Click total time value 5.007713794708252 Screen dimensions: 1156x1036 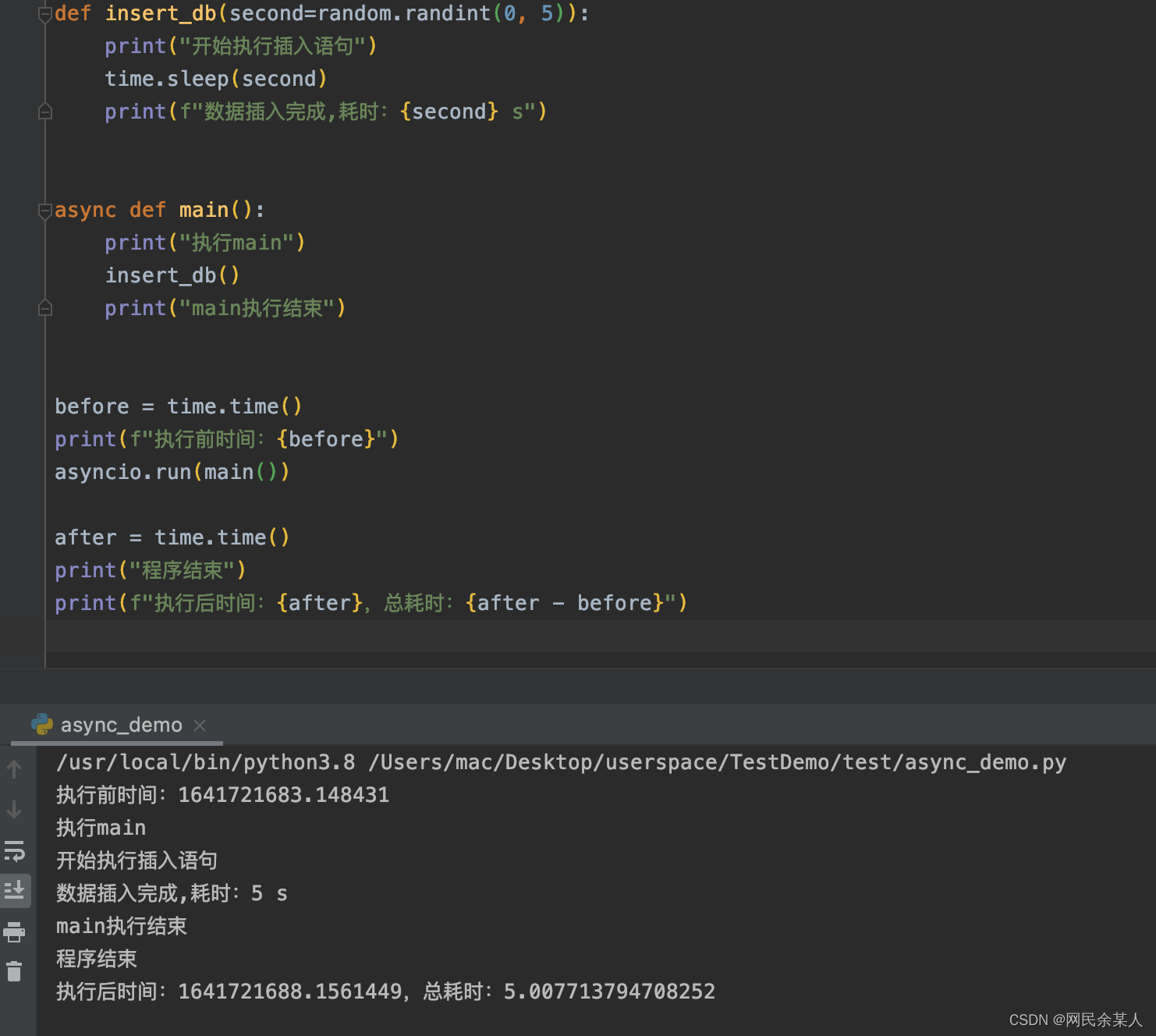click(609, 992)
